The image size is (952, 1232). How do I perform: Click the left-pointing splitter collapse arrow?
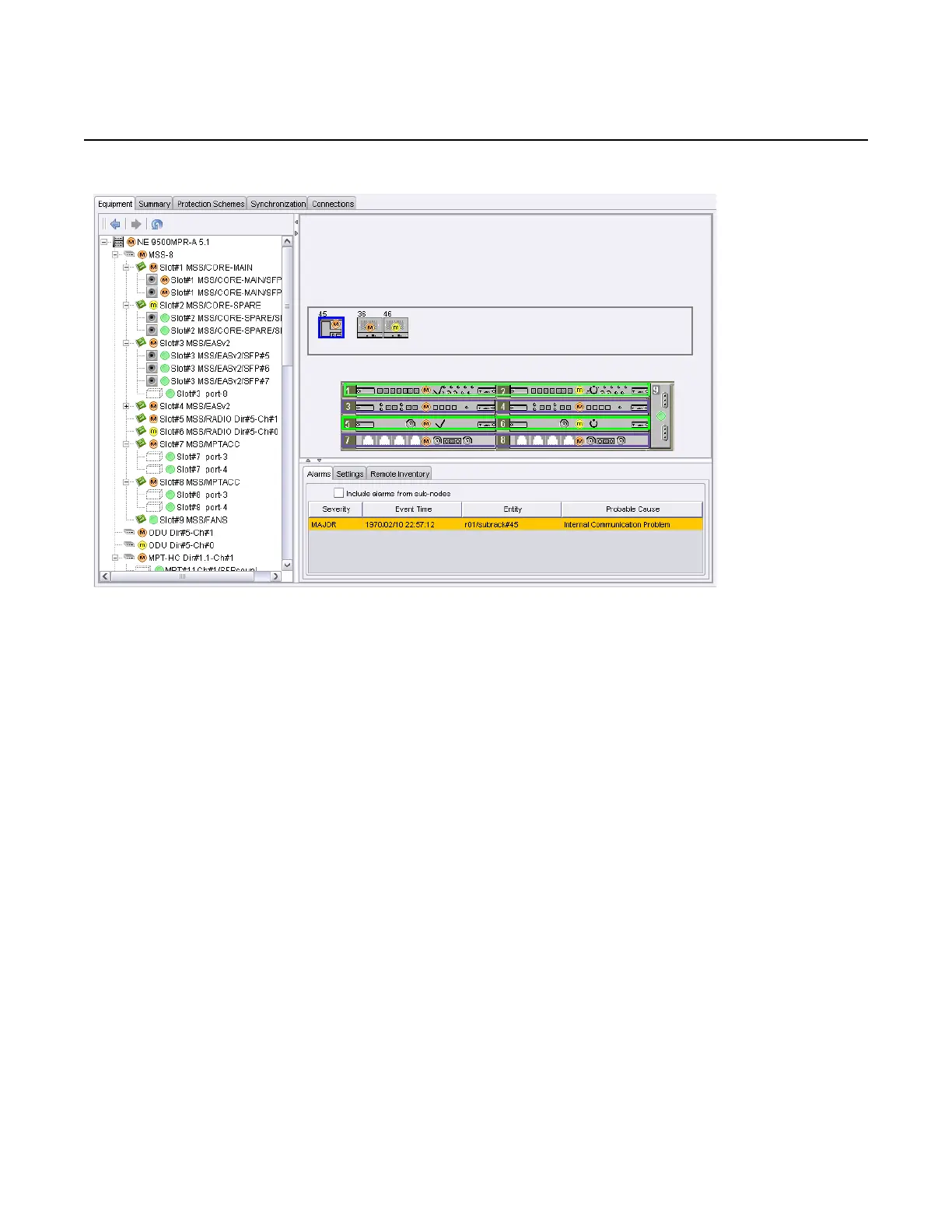pyautogui.click(x=296, y=222)
